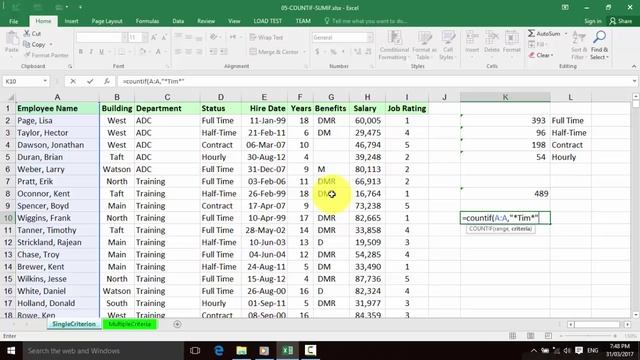640x360 pixels.
Task: Open the font name combo box
Action: pos(101,38)
